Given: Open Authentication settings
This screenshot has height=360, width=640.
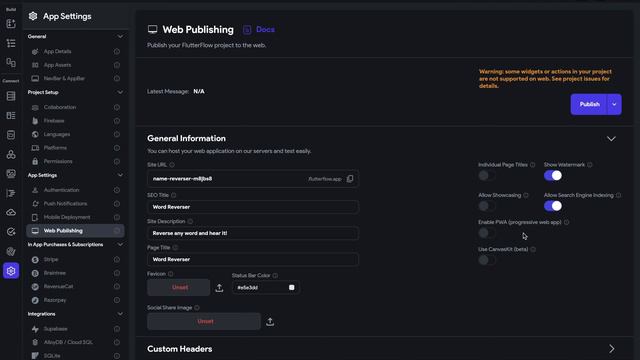Looking at the screenshot, I should point(62,190).
